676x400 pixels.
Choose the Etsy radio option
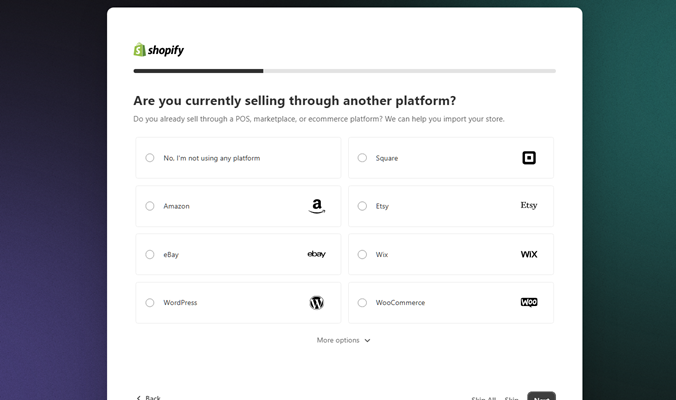362,206
